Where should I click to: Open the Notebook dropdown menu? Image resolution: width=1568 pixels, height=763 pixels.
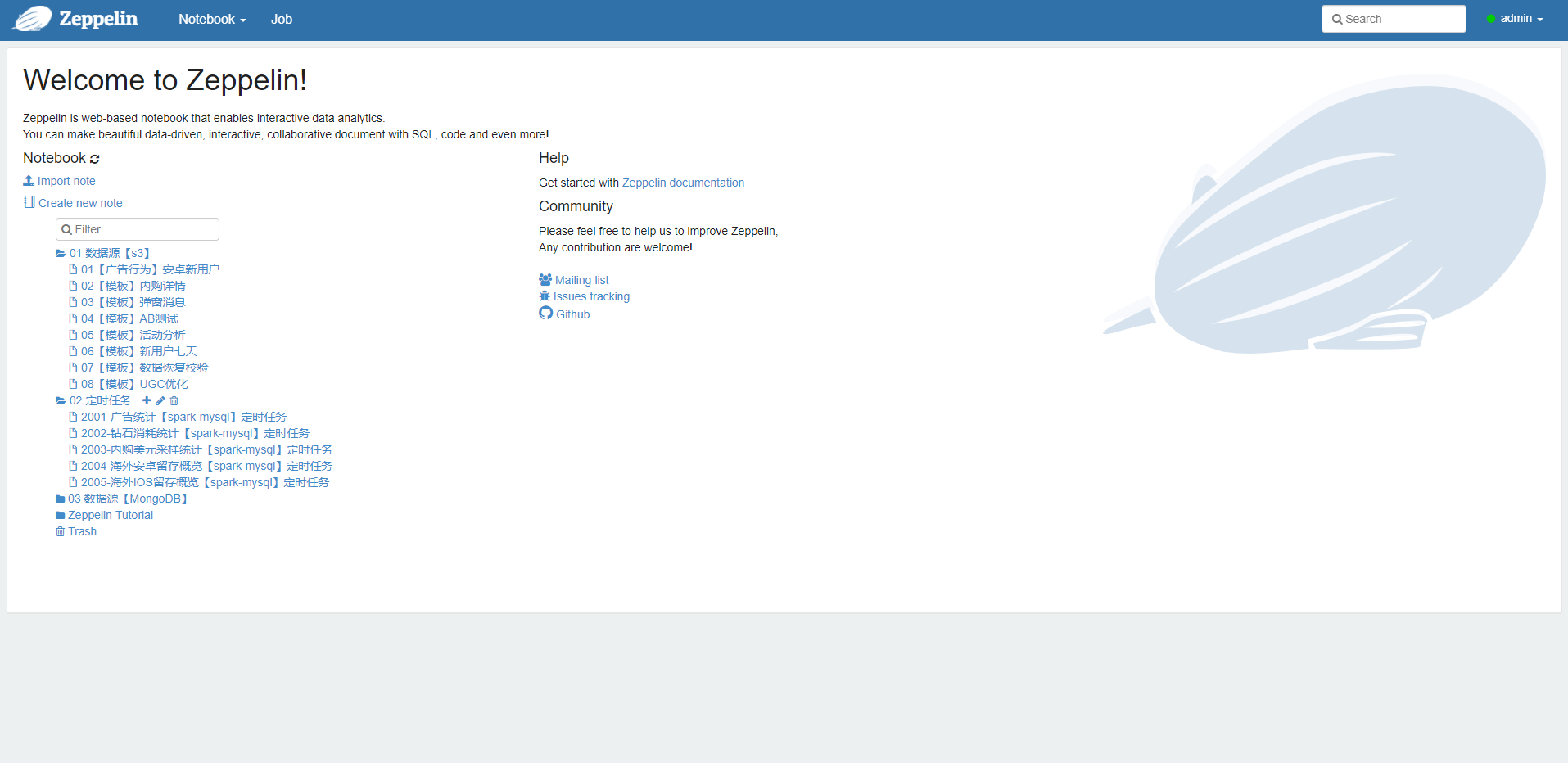[212, 19]
